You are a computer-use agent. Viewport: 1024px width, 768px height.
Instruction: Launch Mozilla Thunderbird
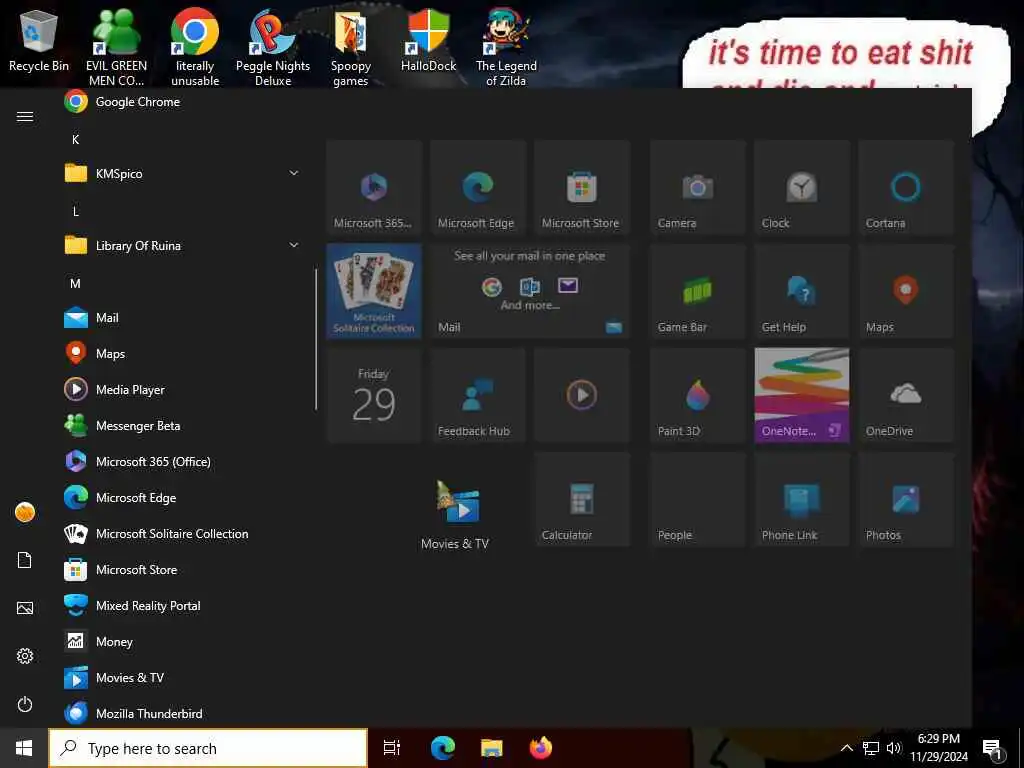pos(182,714)
